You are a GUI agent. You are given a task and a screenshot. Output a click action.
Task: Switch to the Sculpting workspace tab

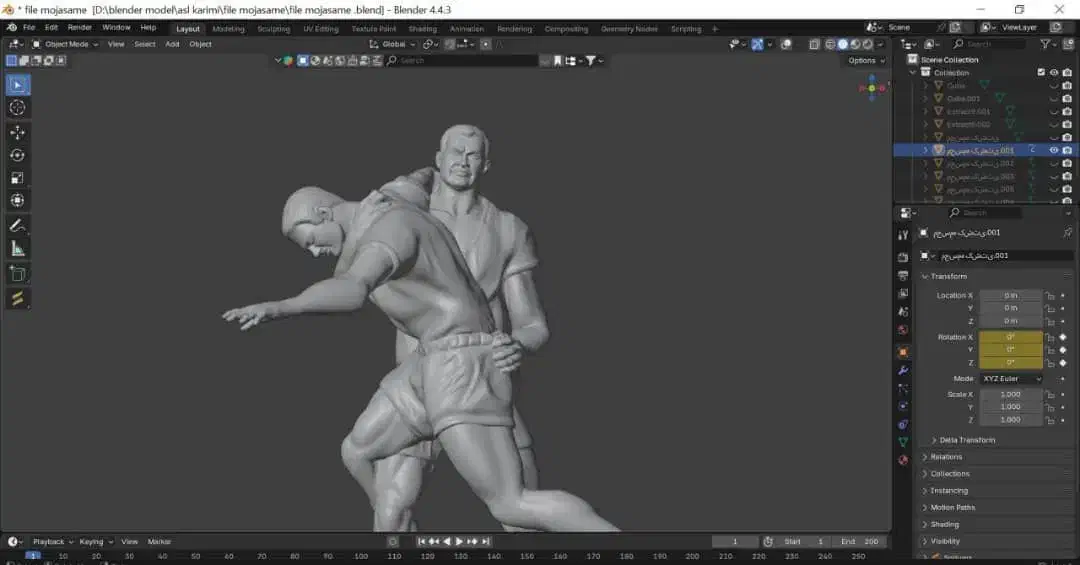273,29
